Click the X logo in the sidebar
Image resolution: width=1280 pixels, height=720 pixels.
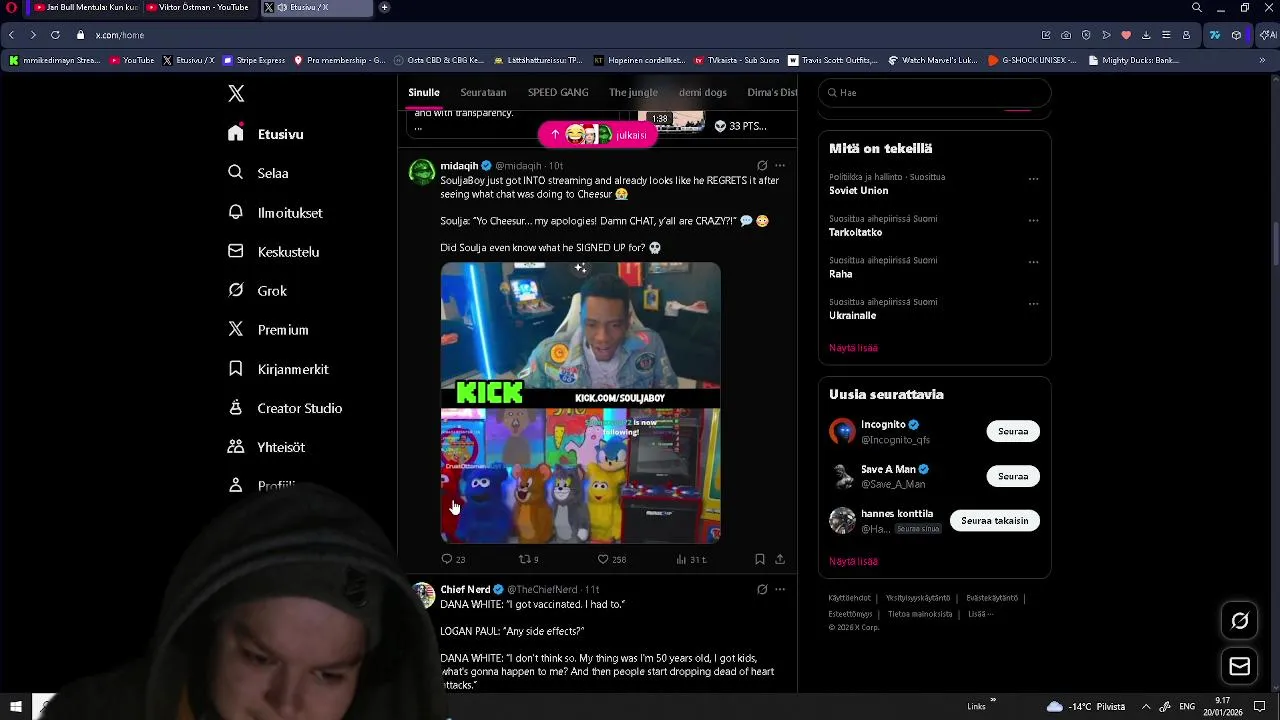(236, 93)
